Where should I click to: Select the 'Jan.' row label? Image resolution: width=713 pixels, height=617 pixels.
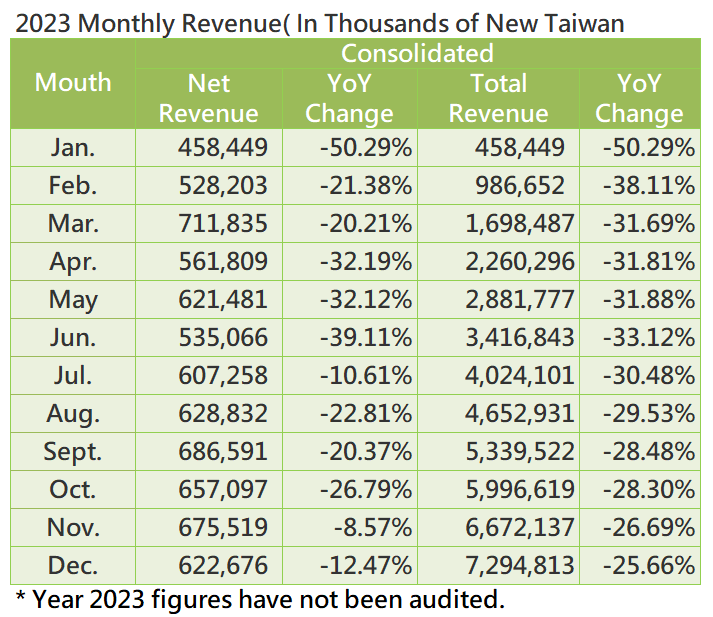(73, 148)
